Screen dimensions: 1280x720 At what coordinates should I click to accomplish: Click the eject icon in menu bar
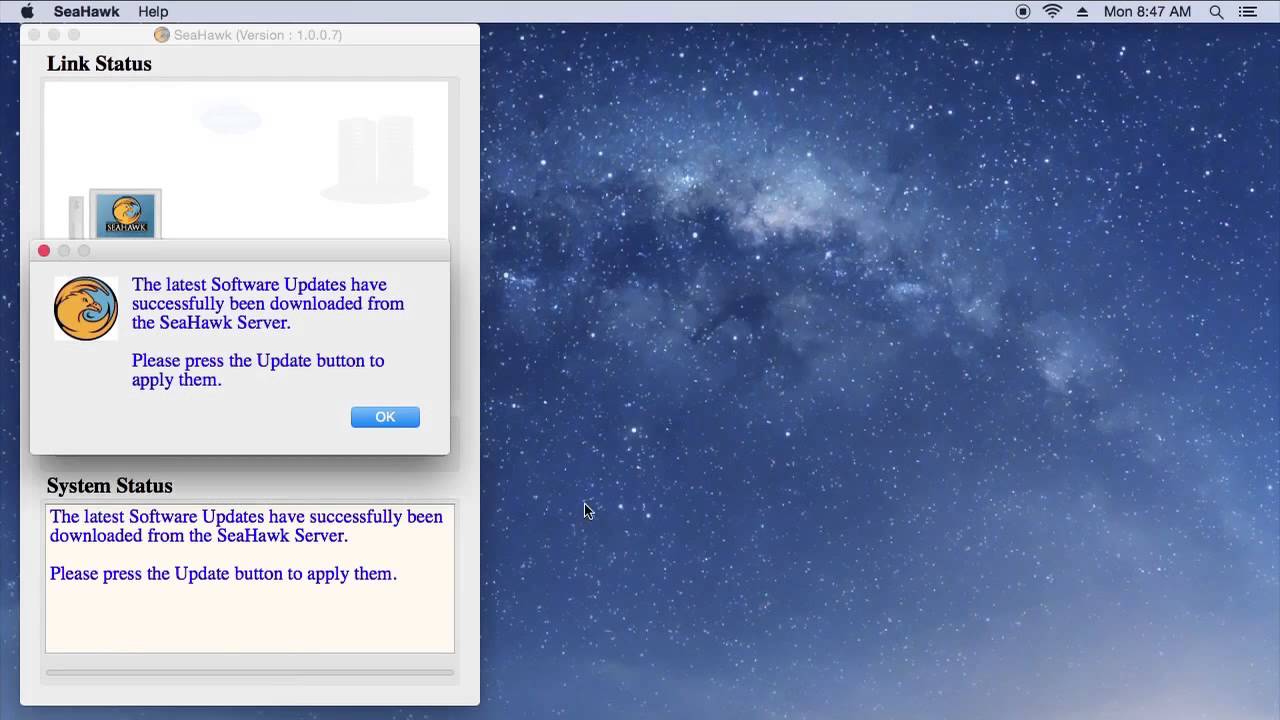[x=1082, y=12]
